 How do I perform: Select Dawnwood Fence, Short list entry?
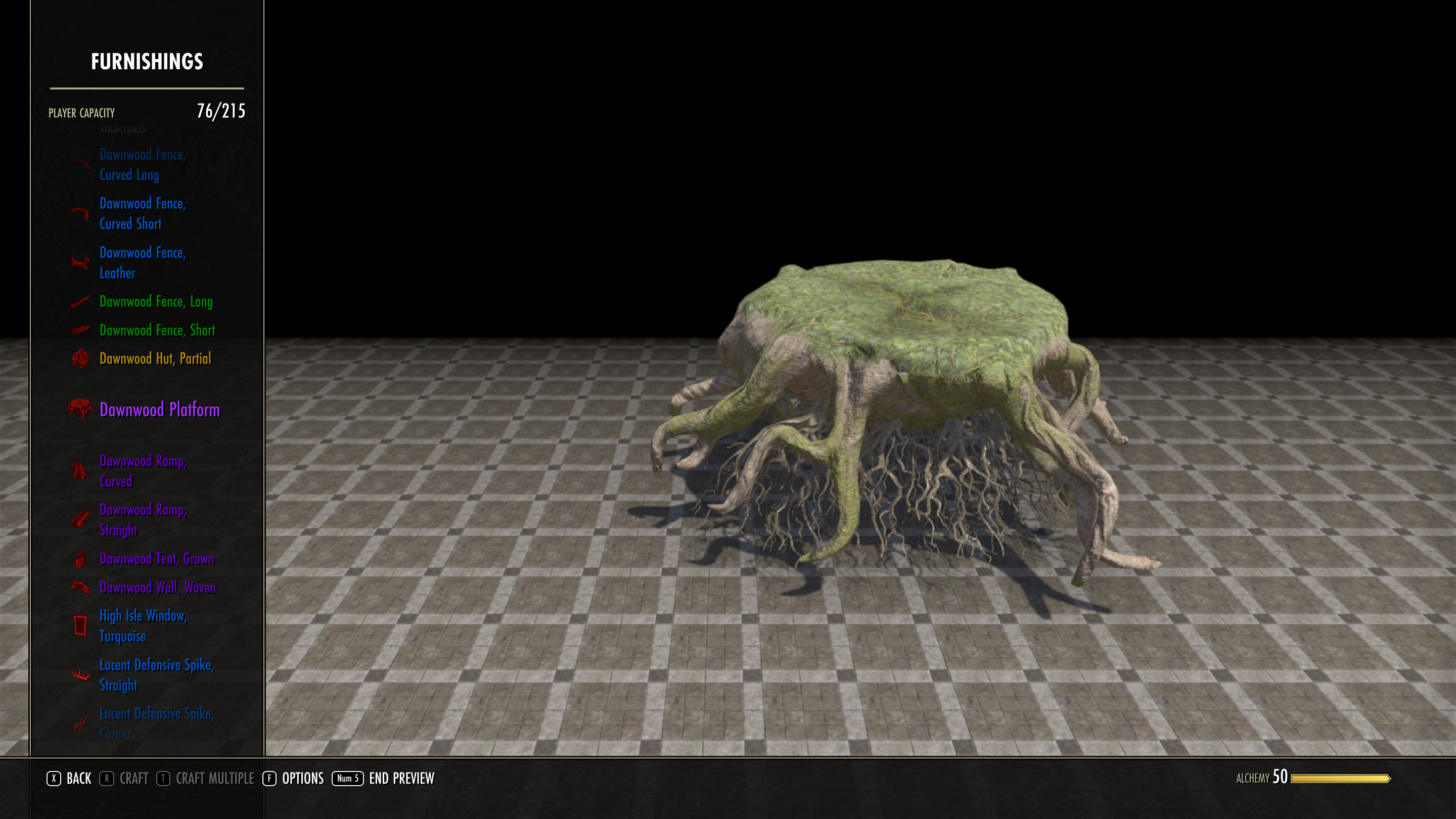(x=157, y=330)
